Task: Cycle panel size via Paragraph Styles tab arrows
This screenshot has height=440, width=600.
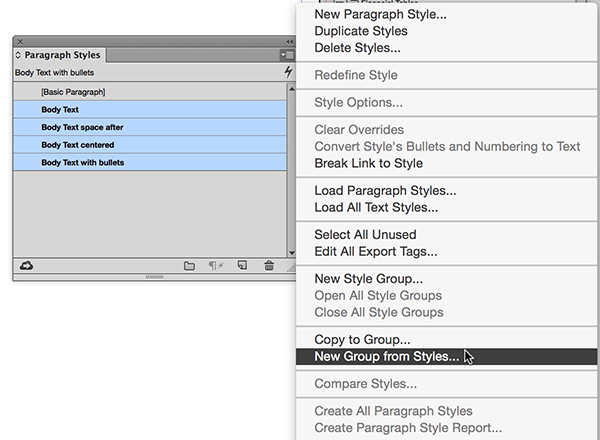Action: pos(18,55)
